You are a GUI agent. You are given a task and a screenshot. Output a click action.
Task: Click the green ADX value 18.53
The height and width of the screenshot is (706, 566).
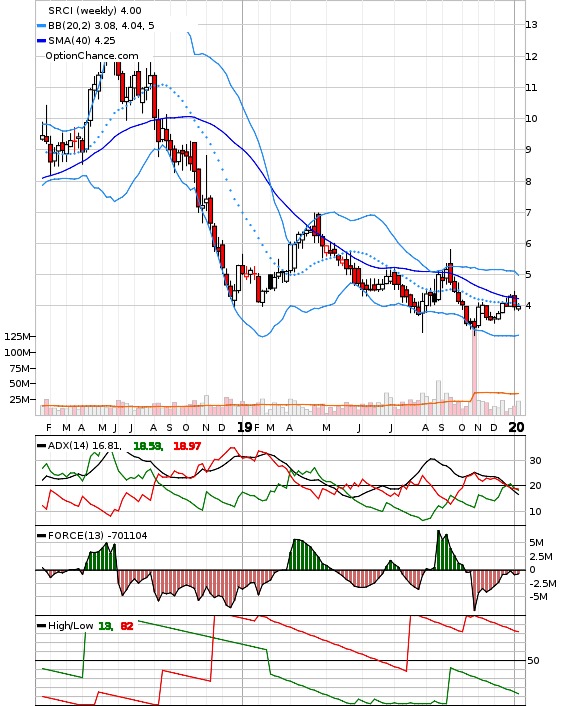pos(148,446)
